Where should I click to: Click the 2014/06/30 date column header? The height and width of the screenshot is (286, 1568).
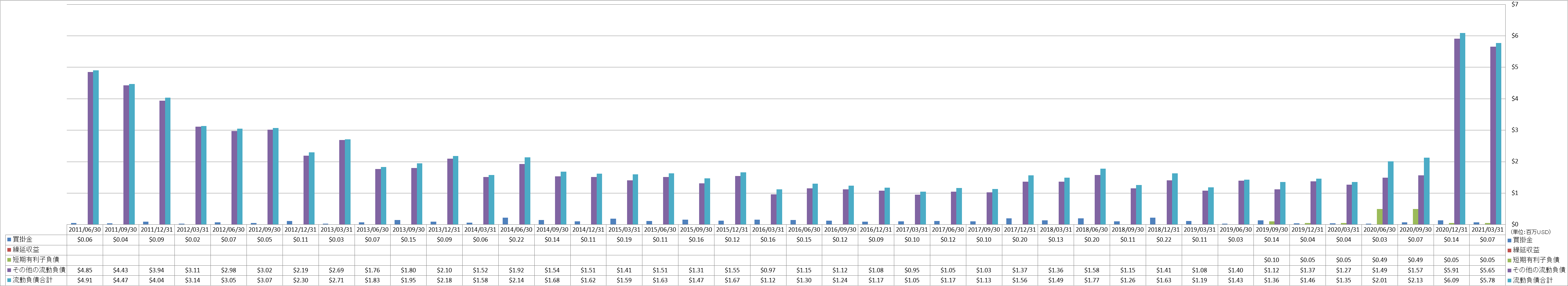pos(516,230)
